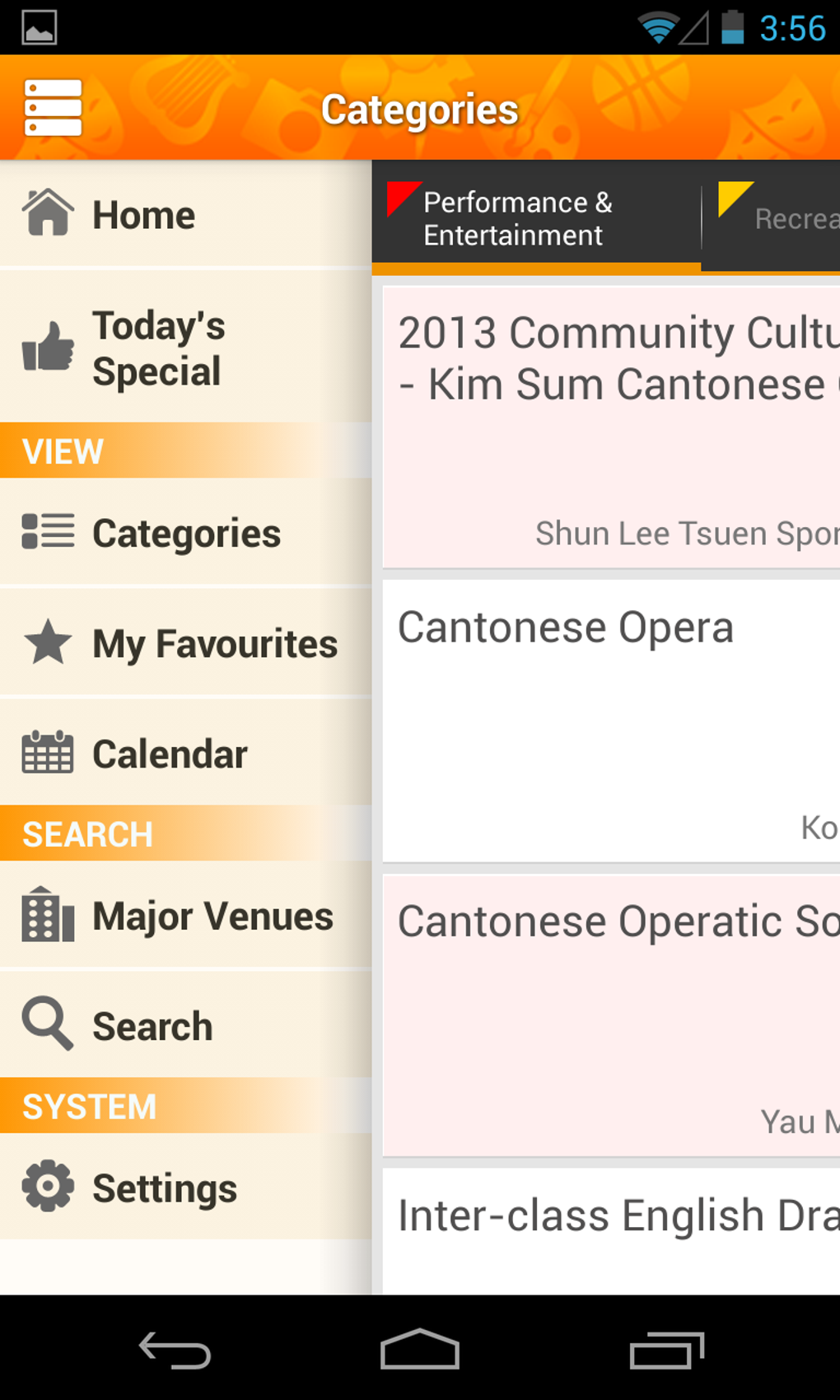
Task: Tap the thumbs-up Today's Special icon
Action: click(48, 347)
